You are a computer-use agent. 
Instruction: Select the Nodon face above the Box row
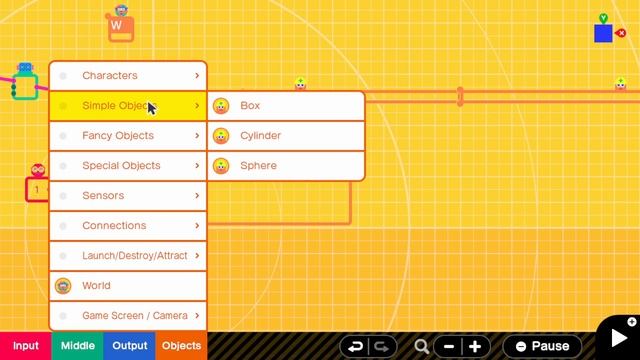pyautogui.click(x=300, y=83)
